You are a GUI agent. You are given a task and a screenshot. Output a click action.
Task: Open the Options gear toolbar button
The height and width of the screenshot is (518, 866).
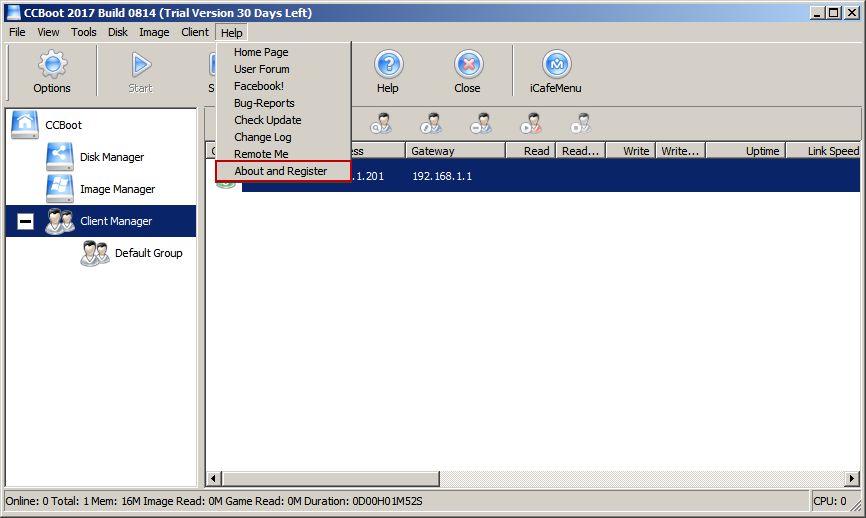[52, 71]
